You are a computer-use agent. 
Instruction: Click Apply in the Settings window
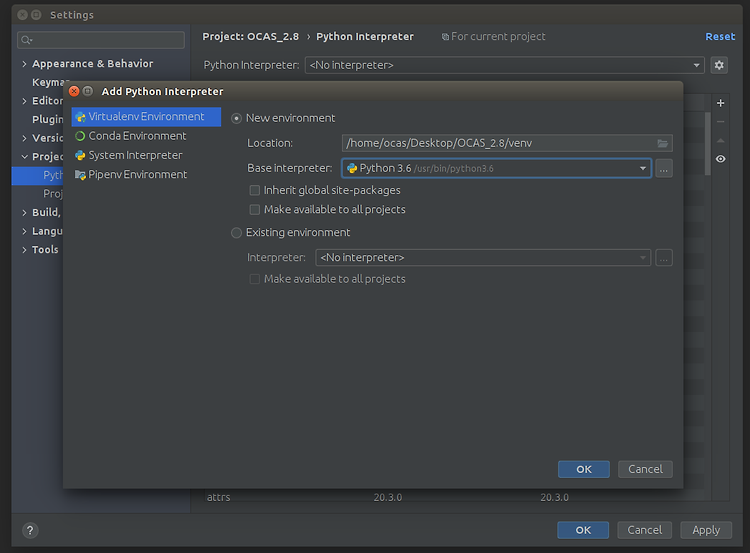(x=706, y=530)
